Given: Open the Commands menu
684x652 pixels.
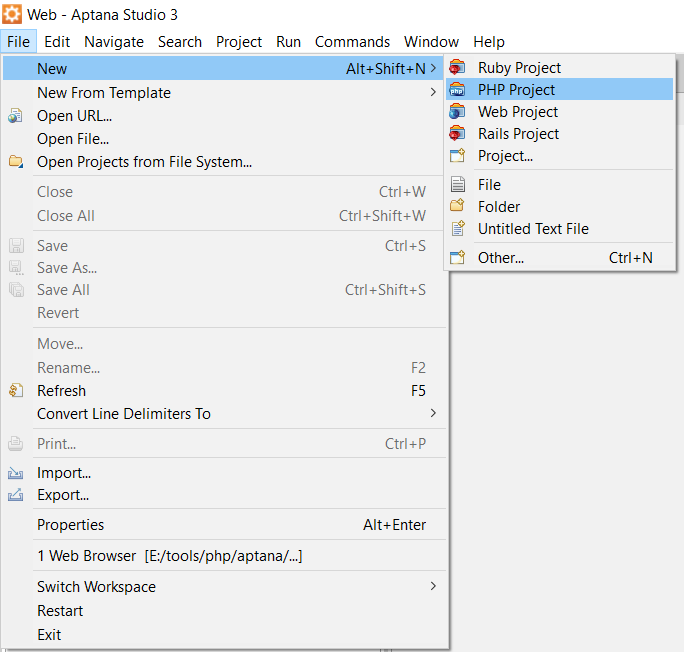Looking at the screenshot, I should click(x=352, y=42).
